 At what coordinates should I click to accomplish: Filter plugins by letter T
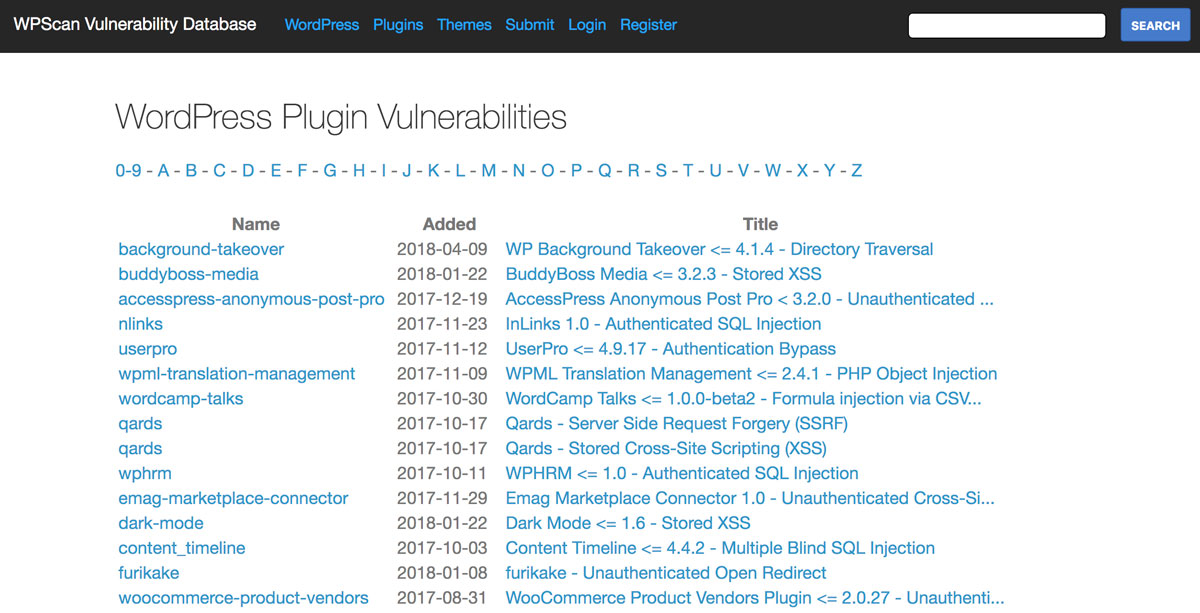pos(688,171)
